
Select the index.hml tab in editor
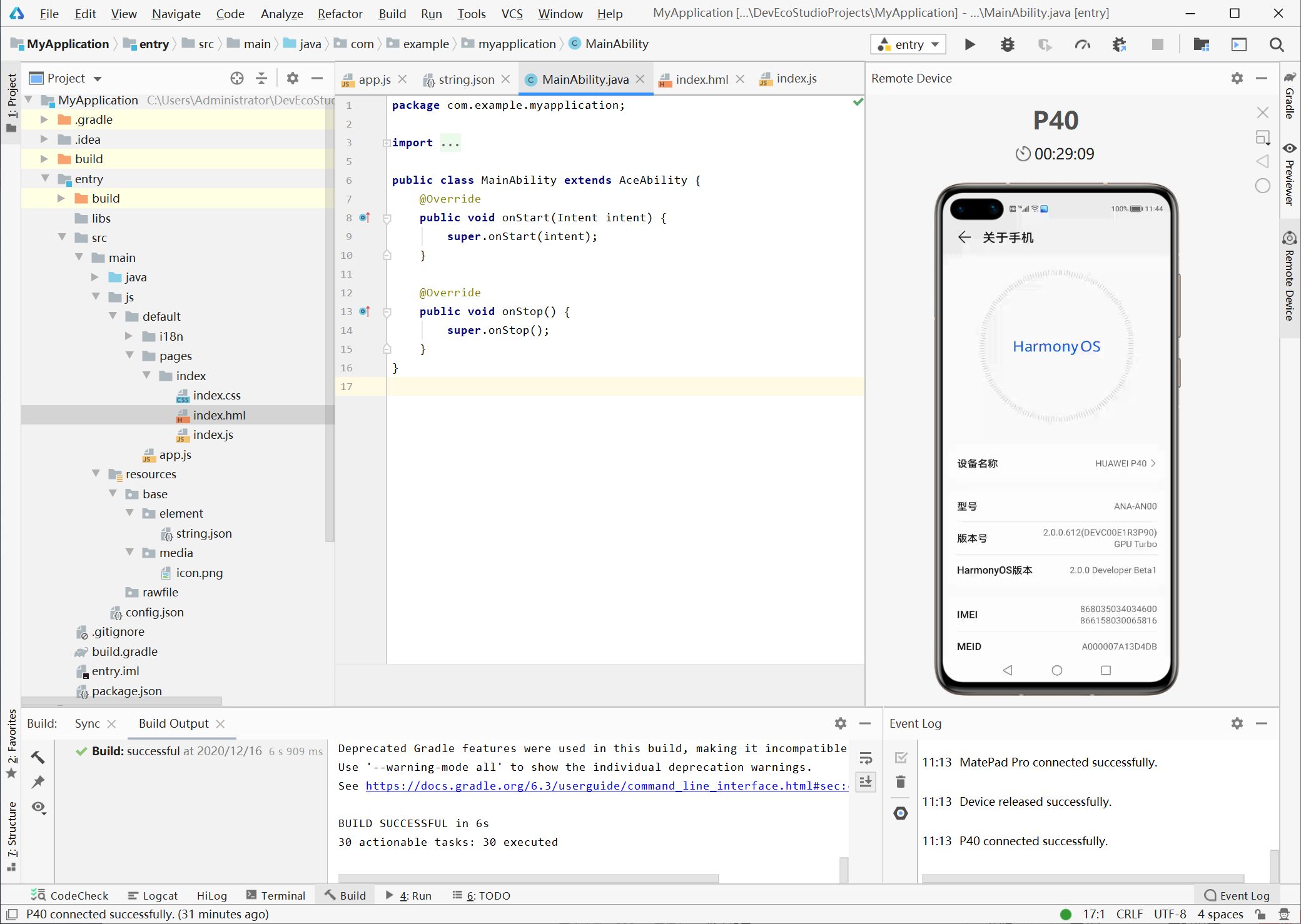(699, 79)
